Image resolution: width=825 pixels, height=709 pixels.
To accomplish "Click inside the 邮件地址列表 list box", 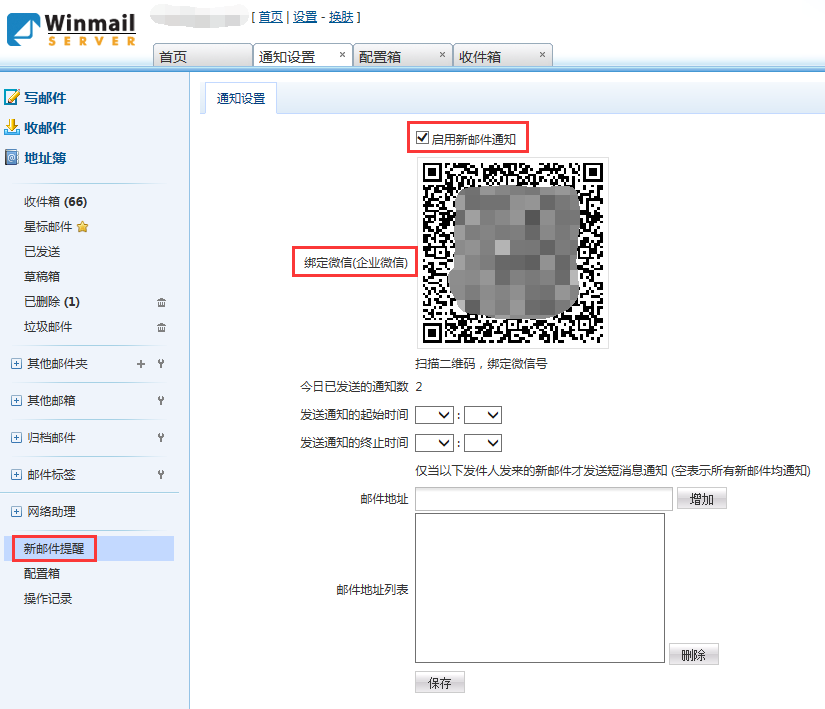I will tap(540, 588).
